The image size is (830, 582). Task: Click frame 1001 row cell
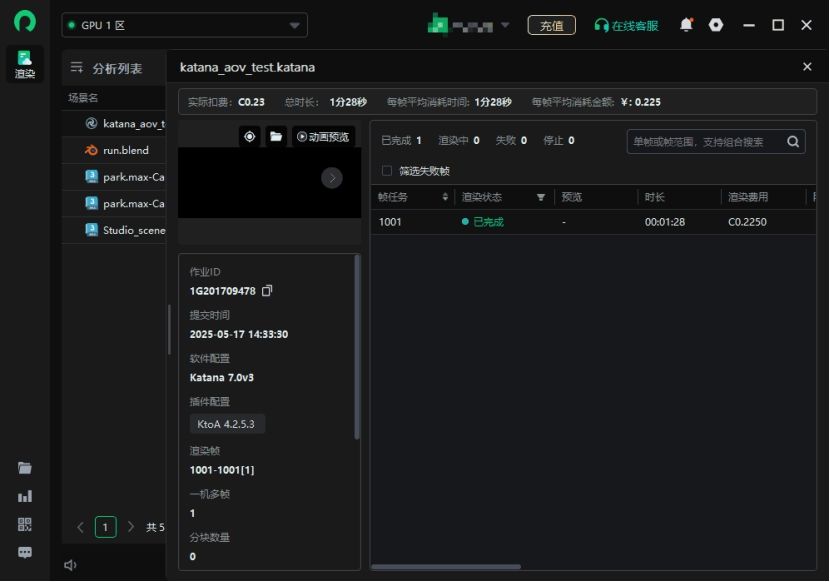(x=390, y=222)
